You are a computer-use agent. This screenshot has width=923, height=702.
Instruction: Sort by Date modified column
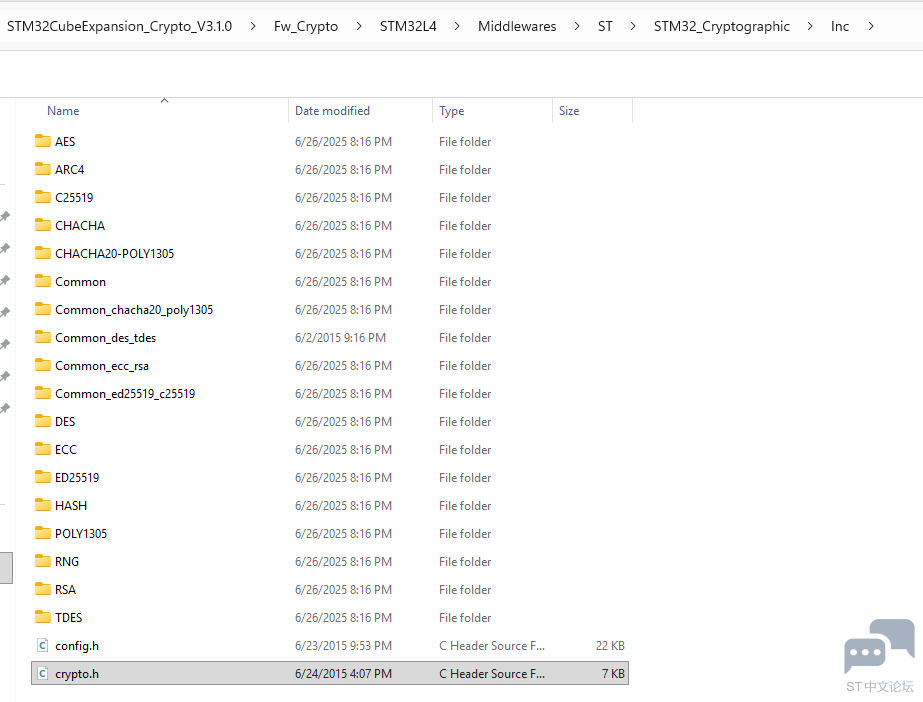tap(332, 111)
